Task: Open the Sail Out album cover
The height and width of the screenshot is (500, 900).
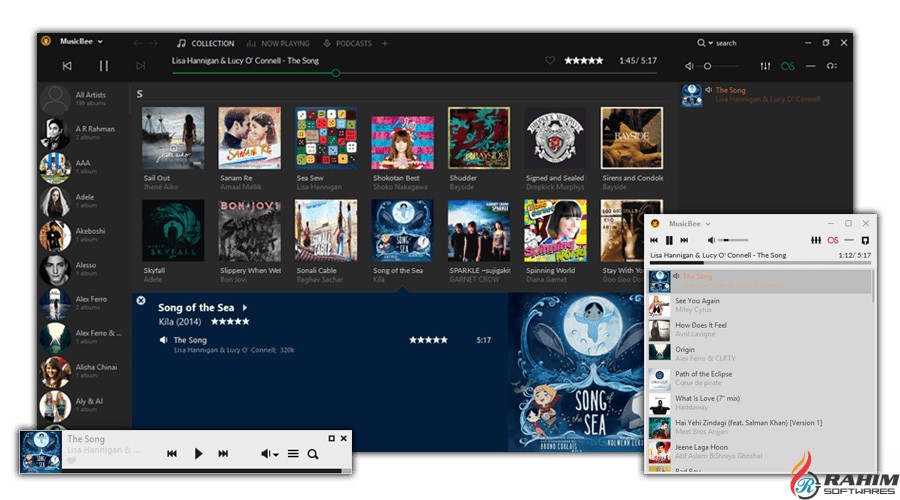Action: (x=173, y=138)
